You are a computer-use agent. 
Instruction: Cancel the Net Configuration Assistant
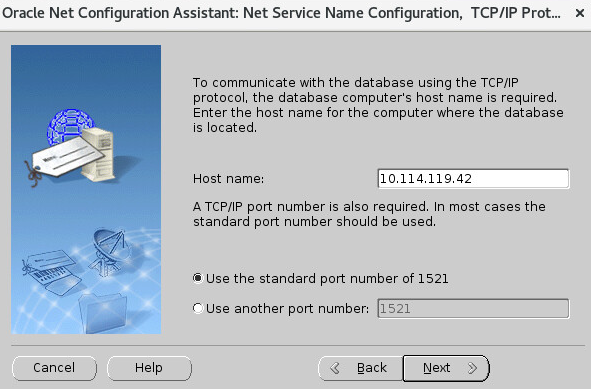pyautogui.click(x=54, y=368)
